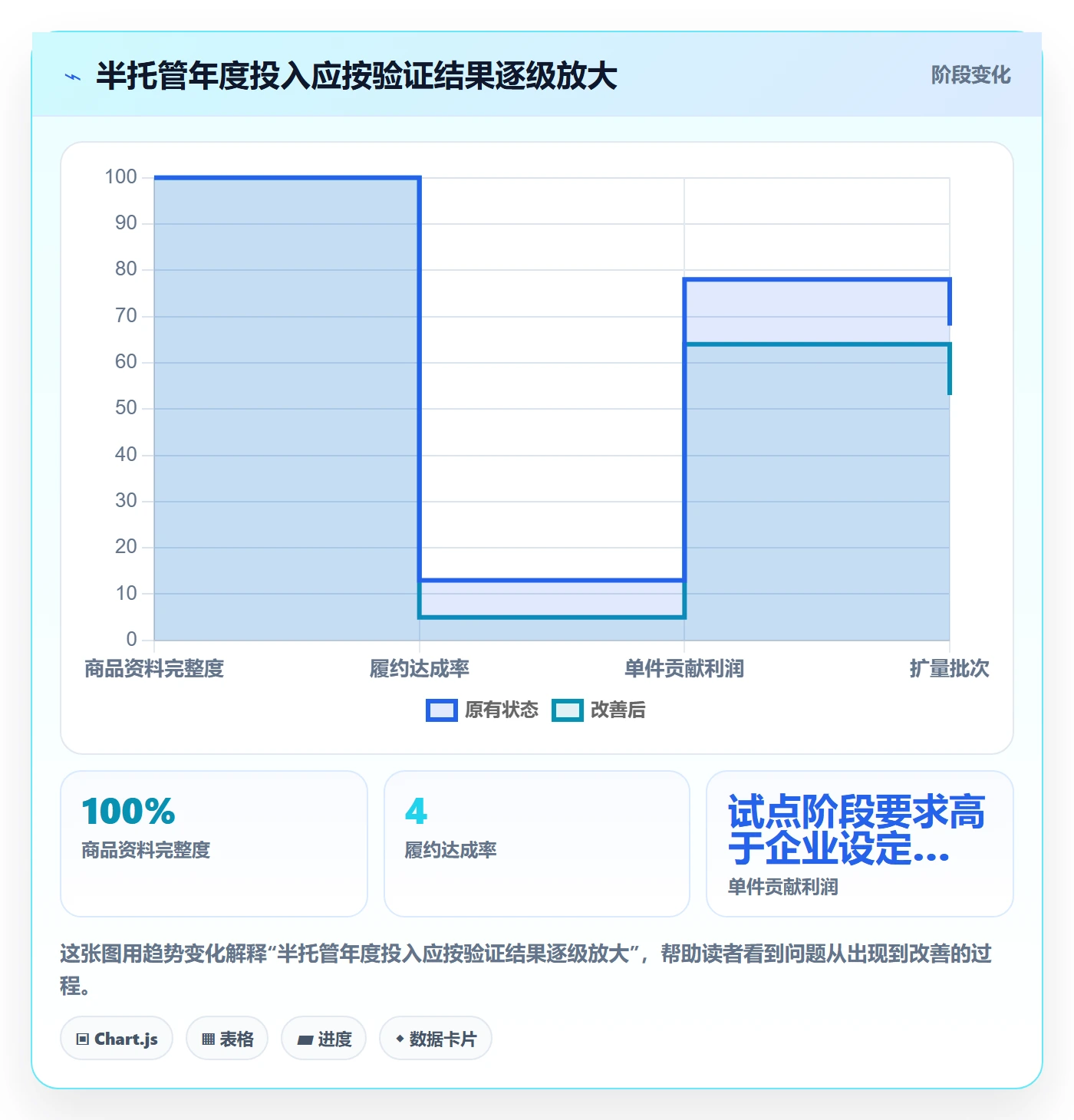Select the 表格 tag chip
Viewport: 1074px width, 1120px height.
227,1039
